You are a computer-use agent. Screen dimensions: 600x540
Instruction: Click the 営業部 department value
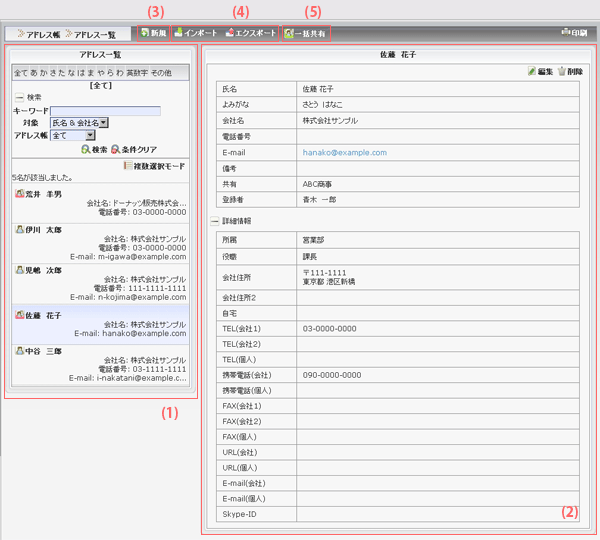click(313, 240)
